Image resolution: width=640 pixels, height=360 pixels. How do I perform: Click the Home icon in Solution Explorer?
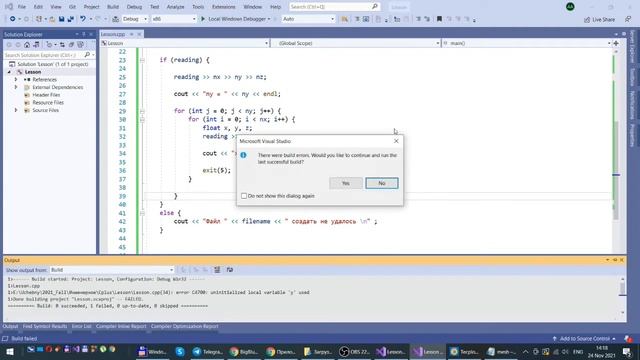(27, 44)
